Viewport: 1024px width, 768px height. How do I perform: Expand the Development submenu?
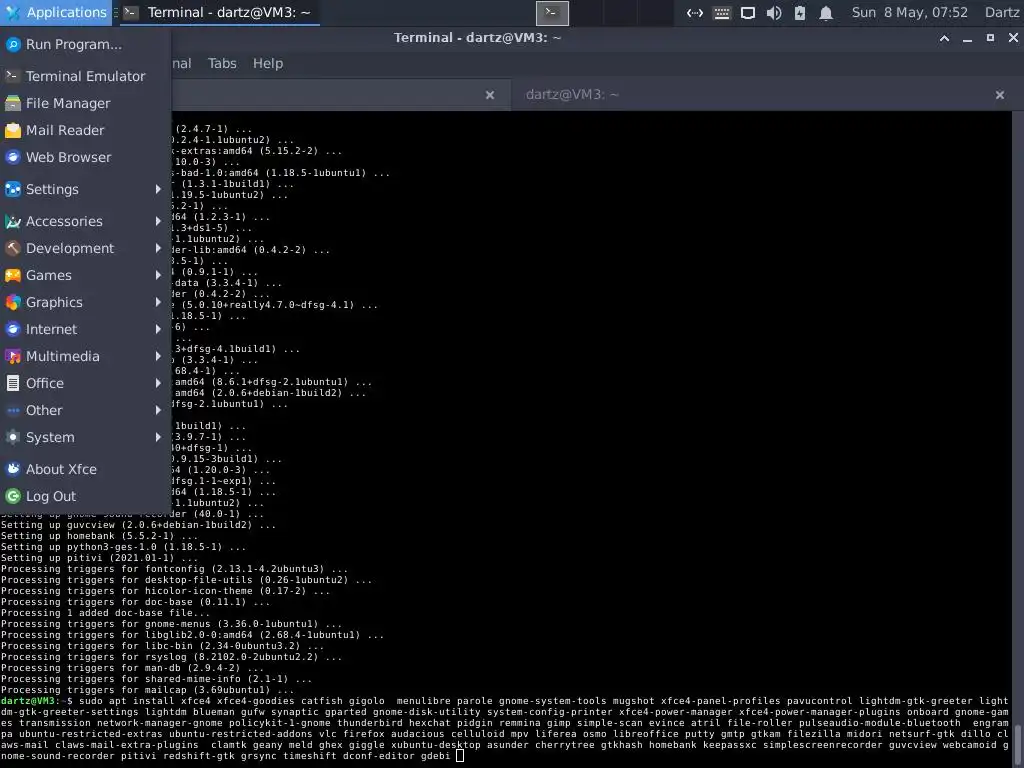tap(86, 248)
